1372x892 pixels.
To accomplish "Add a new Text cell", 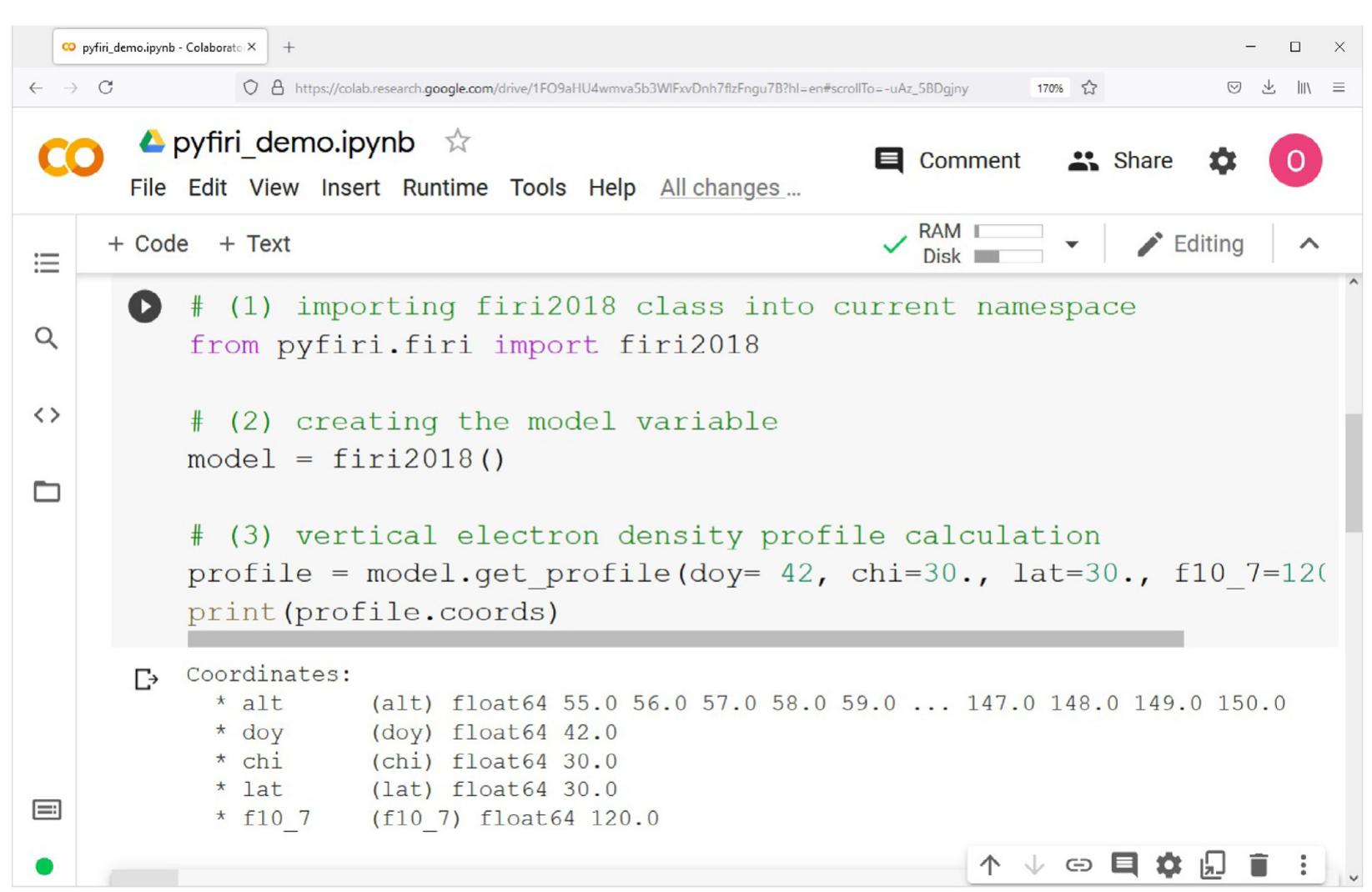I will click(x=254, y=243).
